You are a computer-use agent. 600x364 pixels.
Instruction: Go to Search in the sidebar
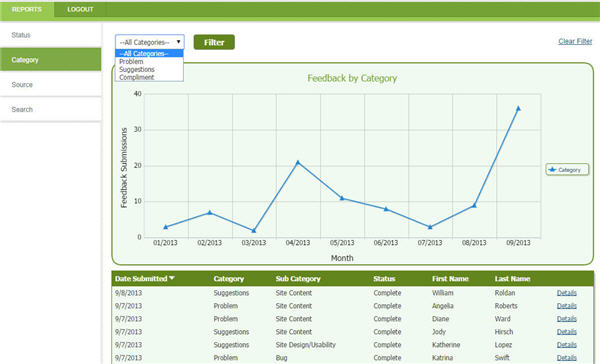click(51, 109)
